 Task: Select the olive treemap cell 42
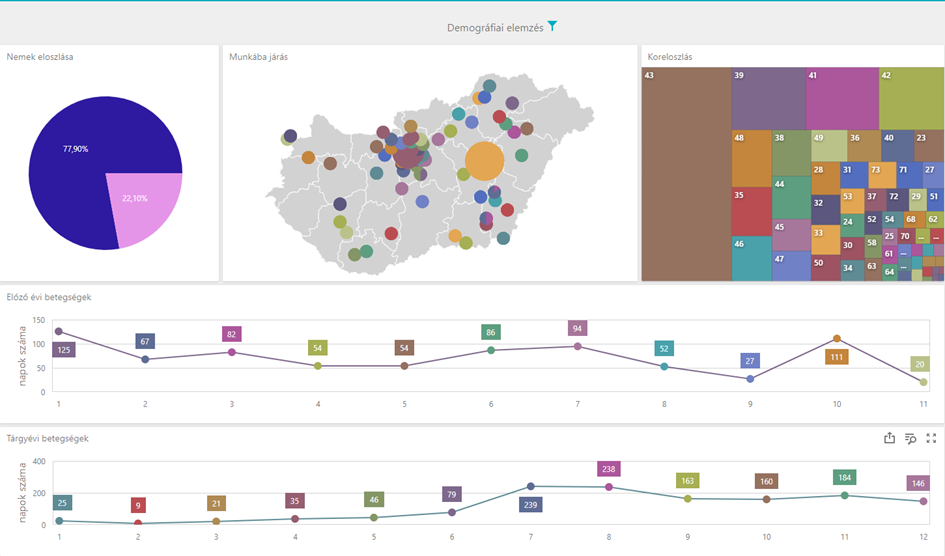point(911,98)
